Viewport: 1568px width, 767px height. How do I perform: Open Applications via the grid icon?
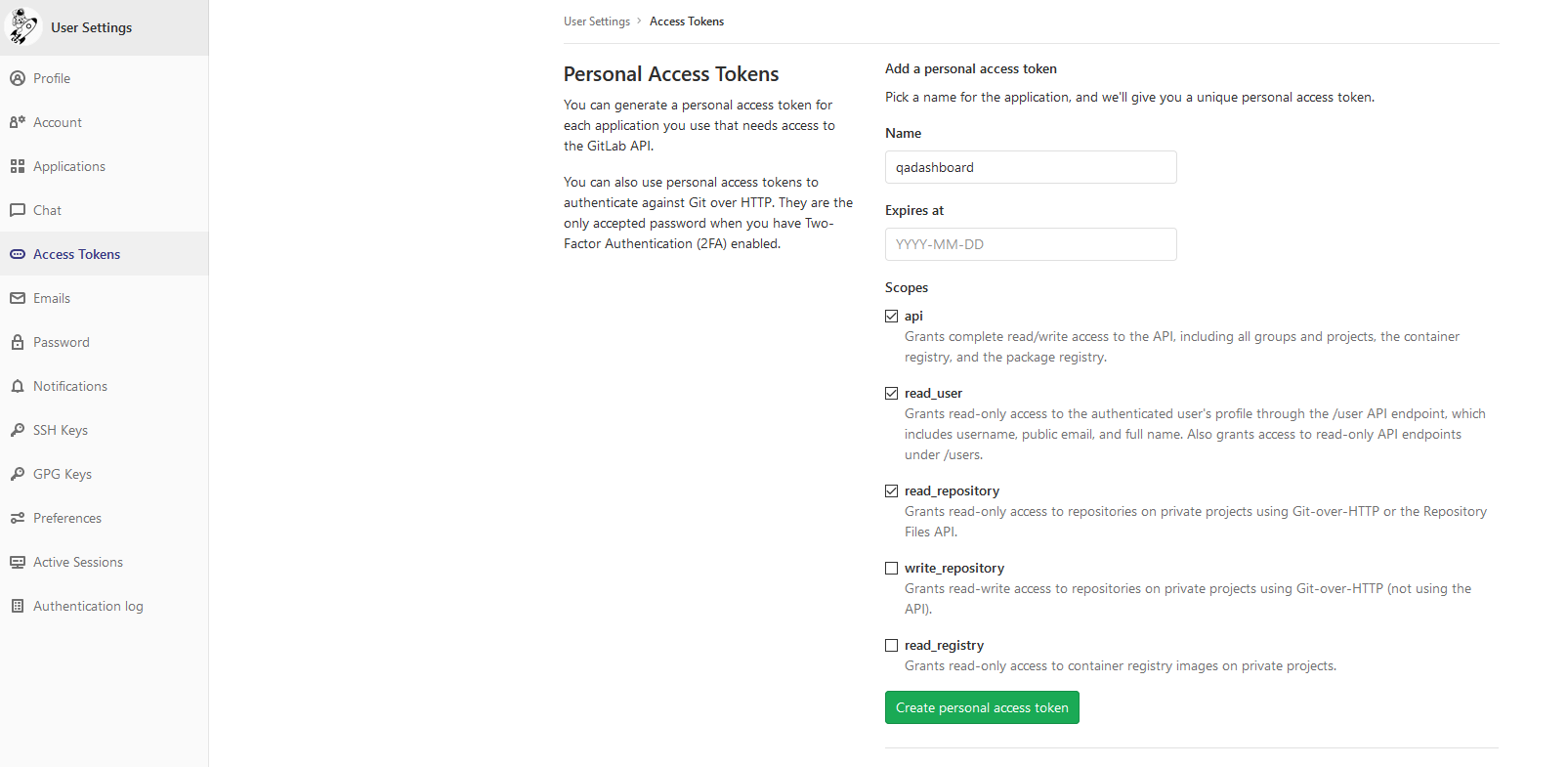[x=18, y=166]
